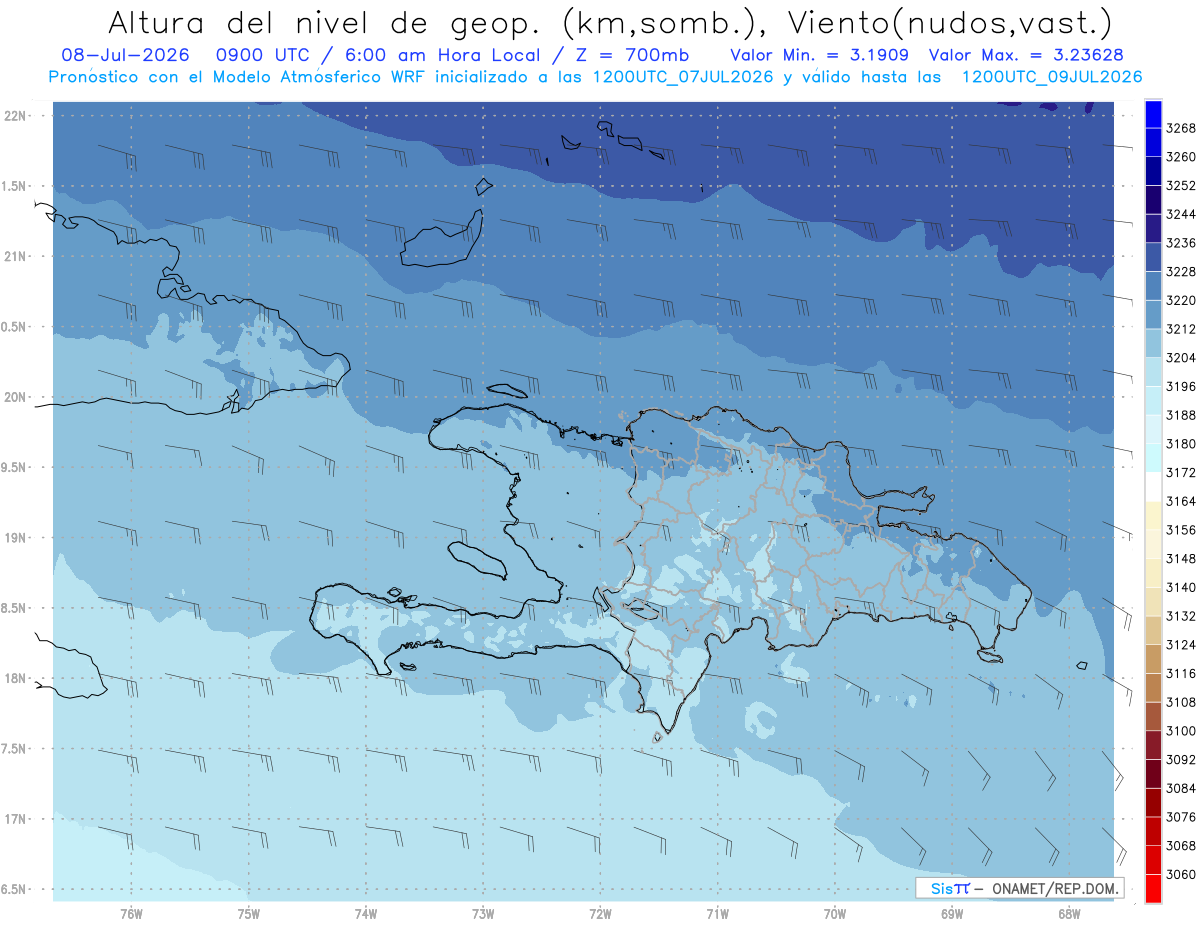Click the 19N latitude label
Screen dimensions: 1200x927
coord(15,538)
